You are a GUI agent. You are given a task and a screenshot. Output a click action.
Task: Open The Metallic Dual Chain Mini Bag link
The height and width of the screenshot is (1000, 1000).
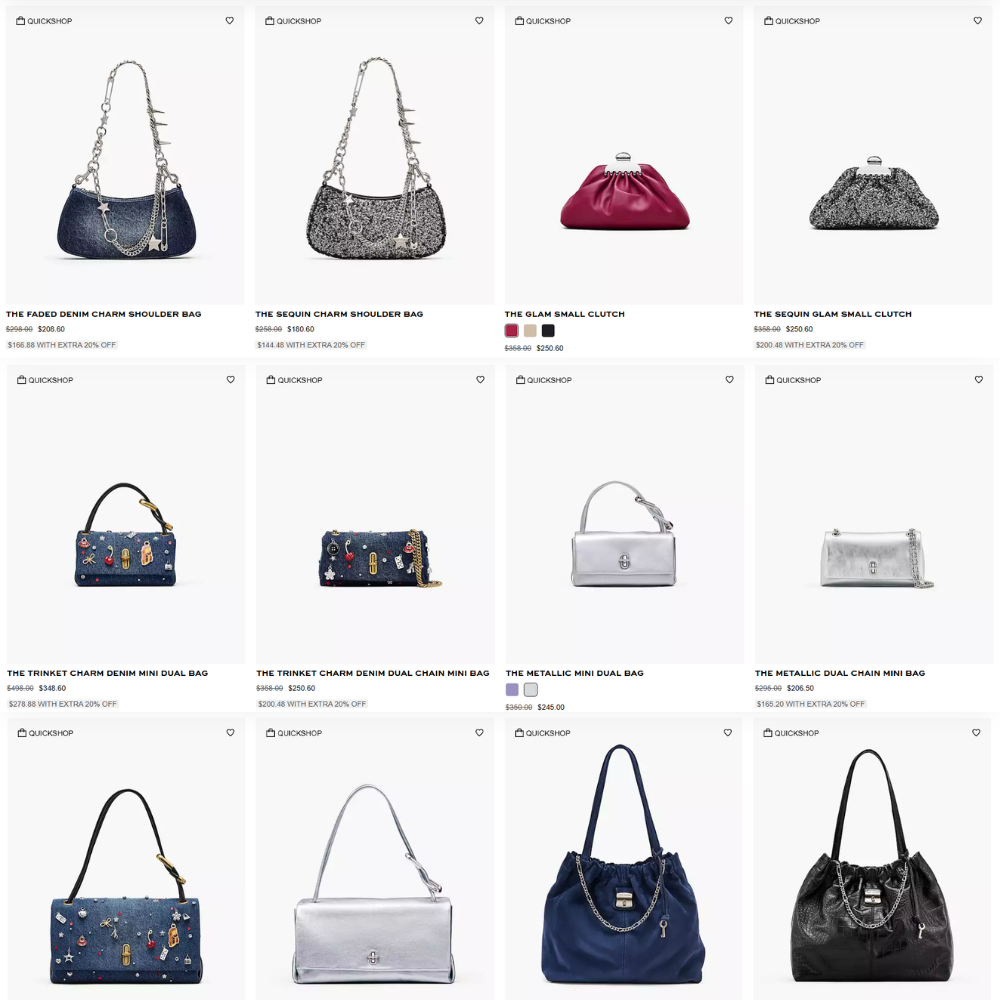click(840, 673)
